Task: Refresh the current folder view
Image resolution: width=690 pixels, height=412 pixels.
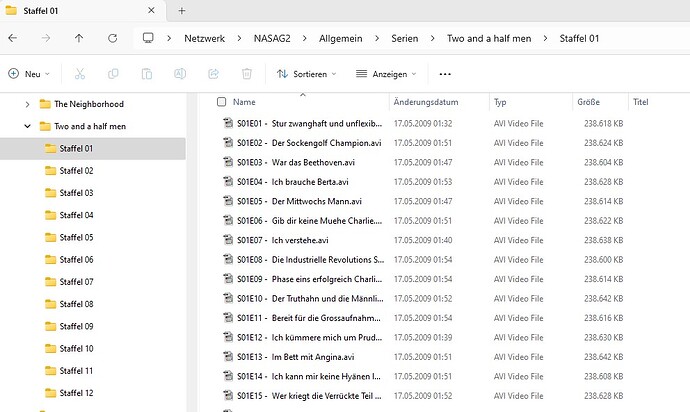Action: 113,38
